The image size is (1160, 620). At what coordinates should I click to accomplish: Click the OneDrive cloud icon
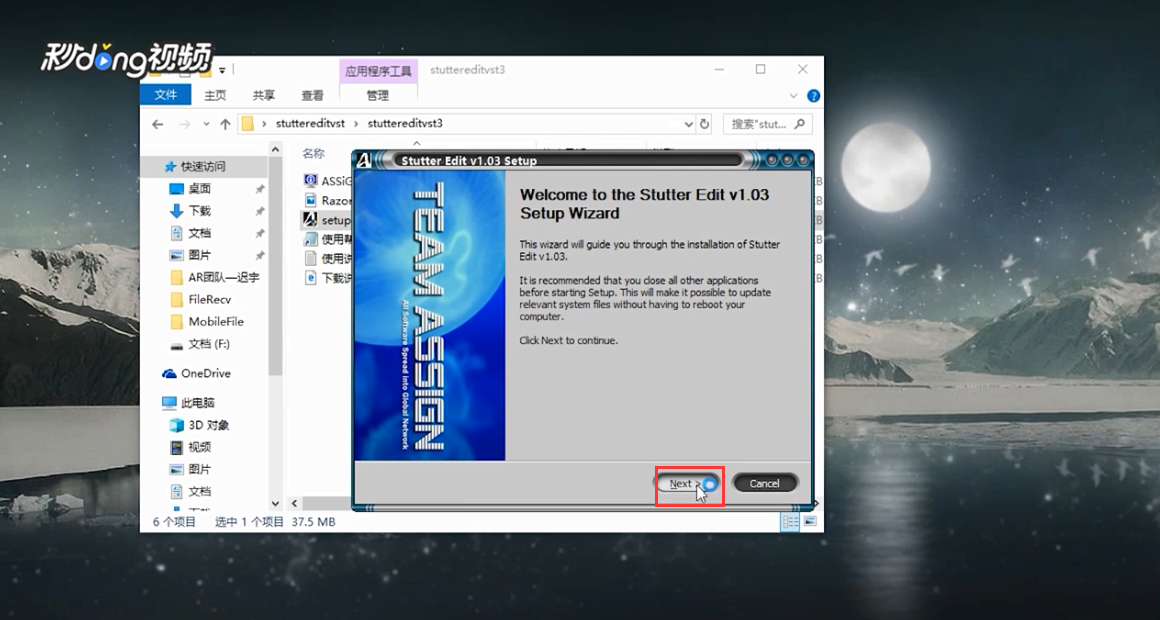point(169,374)
